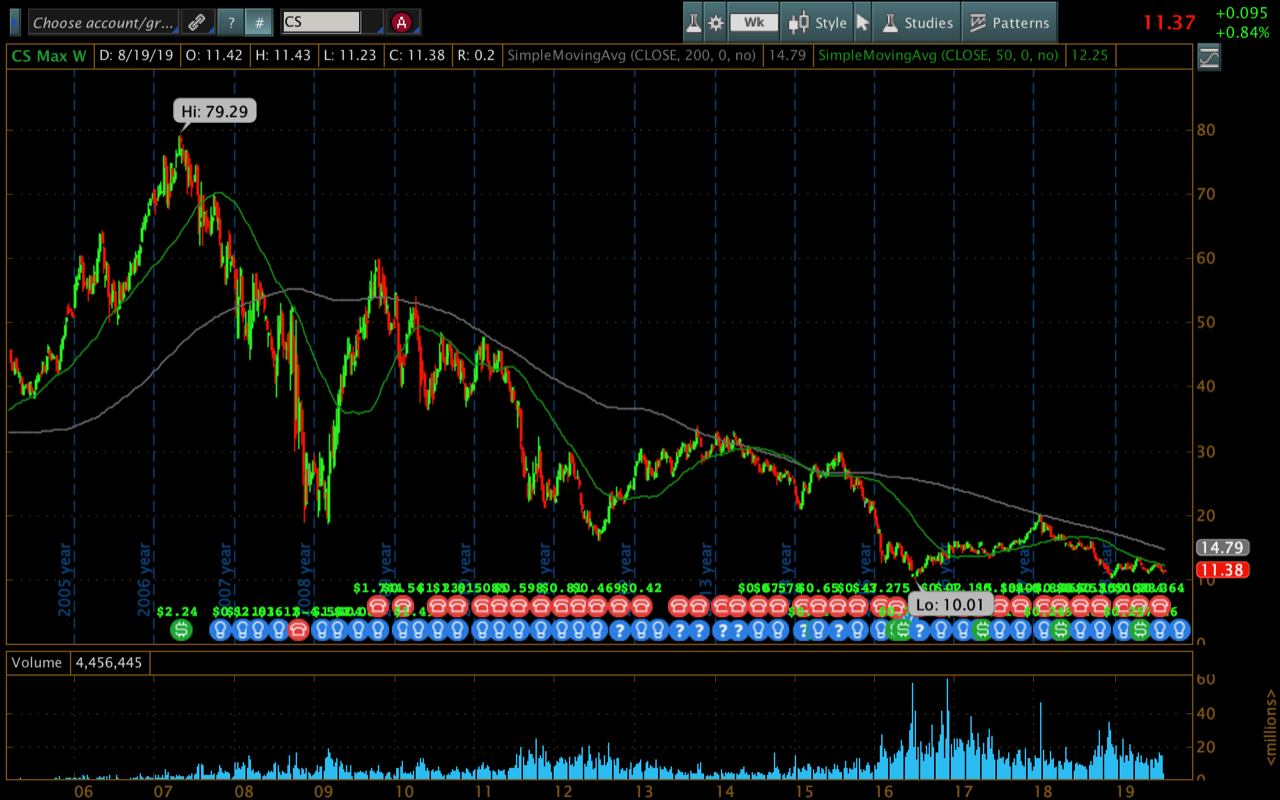Click the red A symbol-link icon

400,22
